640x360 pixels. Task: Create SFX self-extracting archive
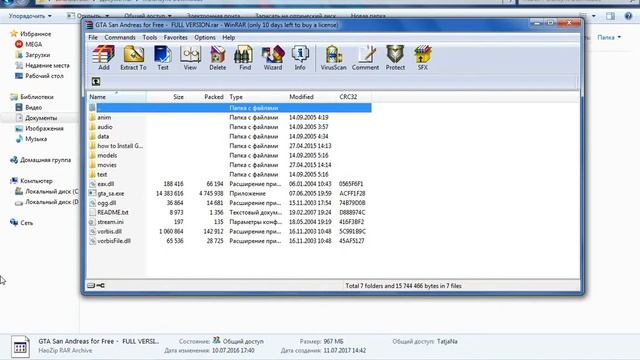pos(422,58)
